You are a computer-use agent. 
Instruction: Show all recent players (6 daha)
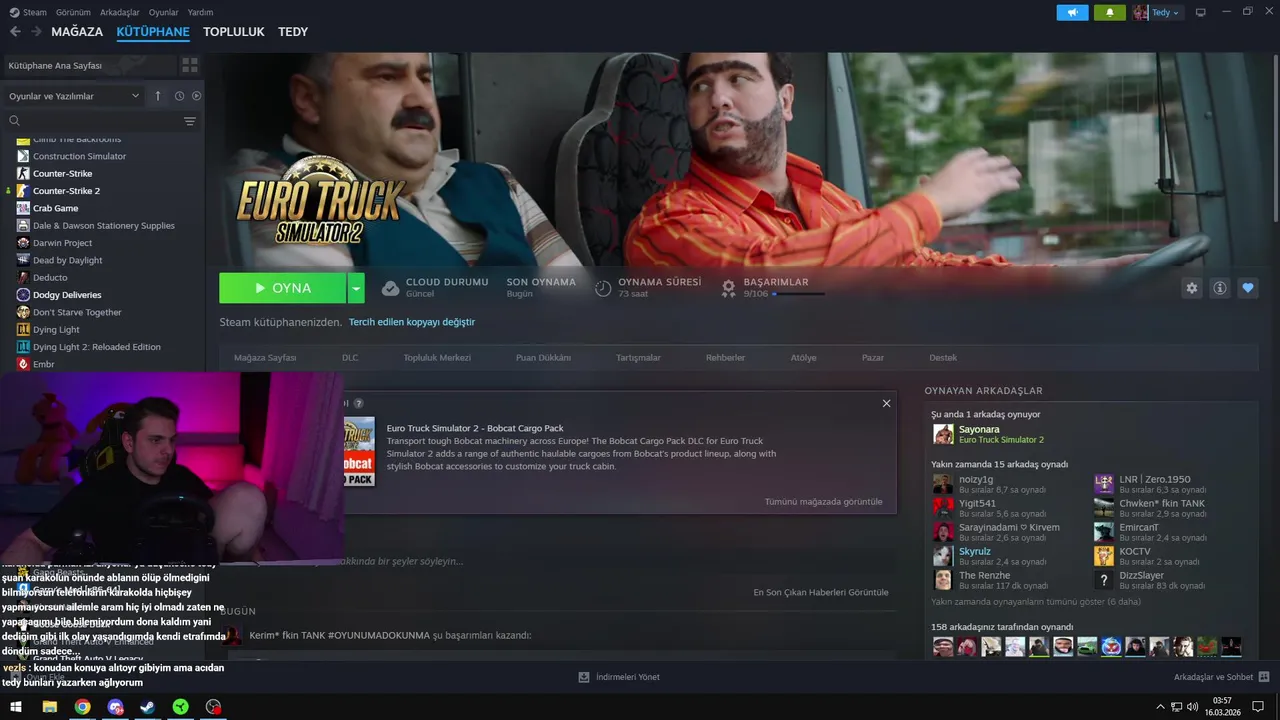(x=1036, y=601)
